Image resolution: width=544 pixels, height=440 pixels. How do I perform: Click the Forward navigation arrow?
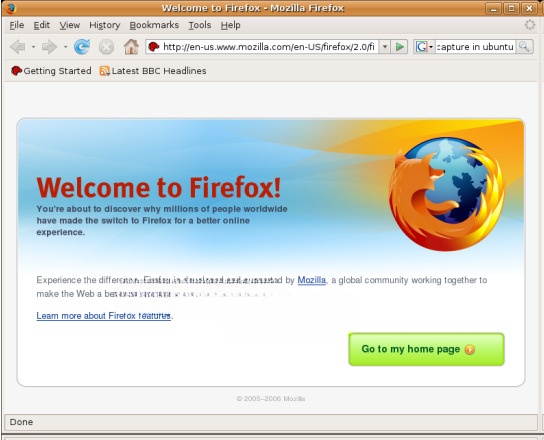(50, 46)
